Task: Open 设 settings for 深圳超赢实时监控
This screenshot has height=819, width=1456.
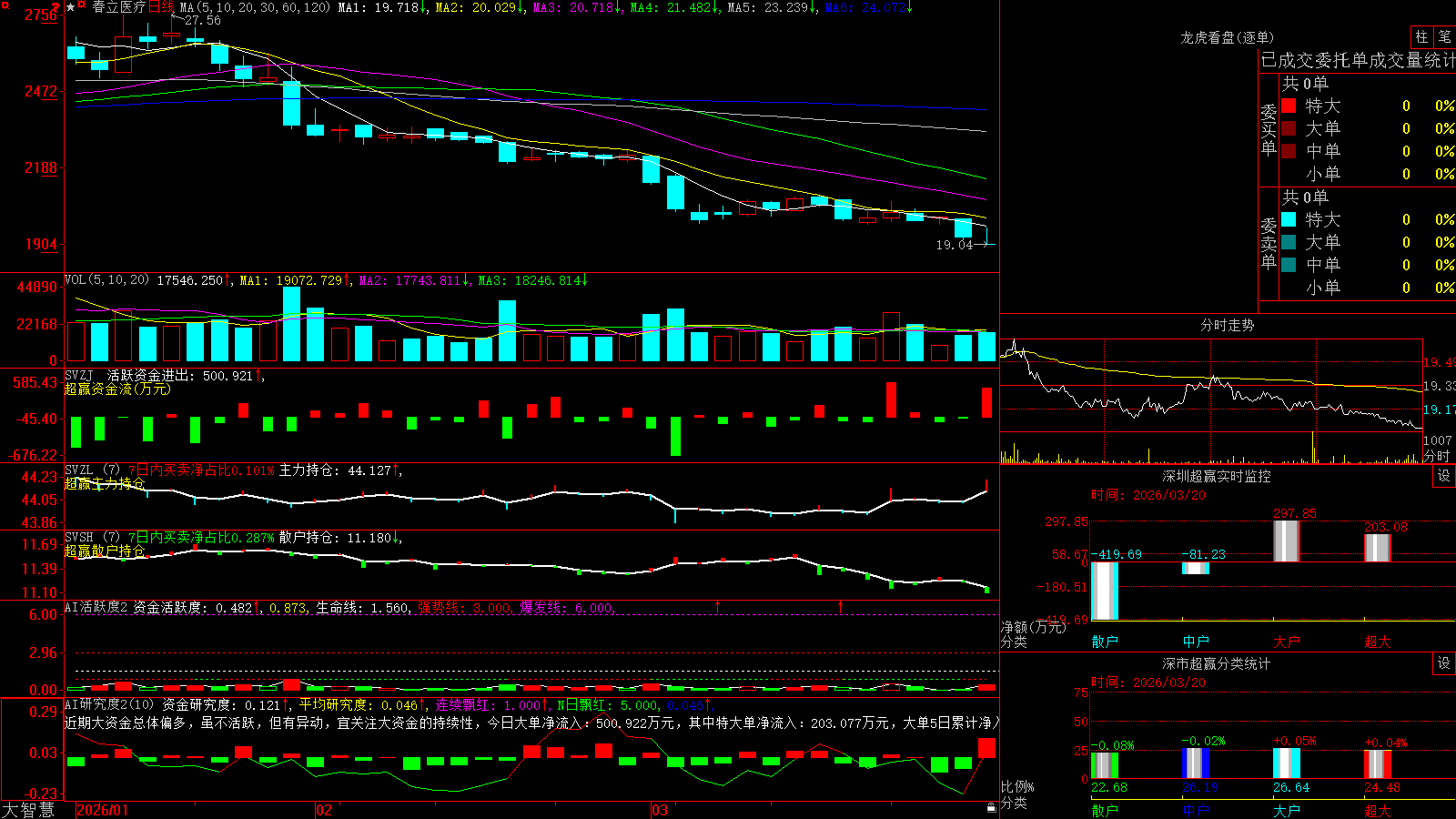Action: point(1444,476)
